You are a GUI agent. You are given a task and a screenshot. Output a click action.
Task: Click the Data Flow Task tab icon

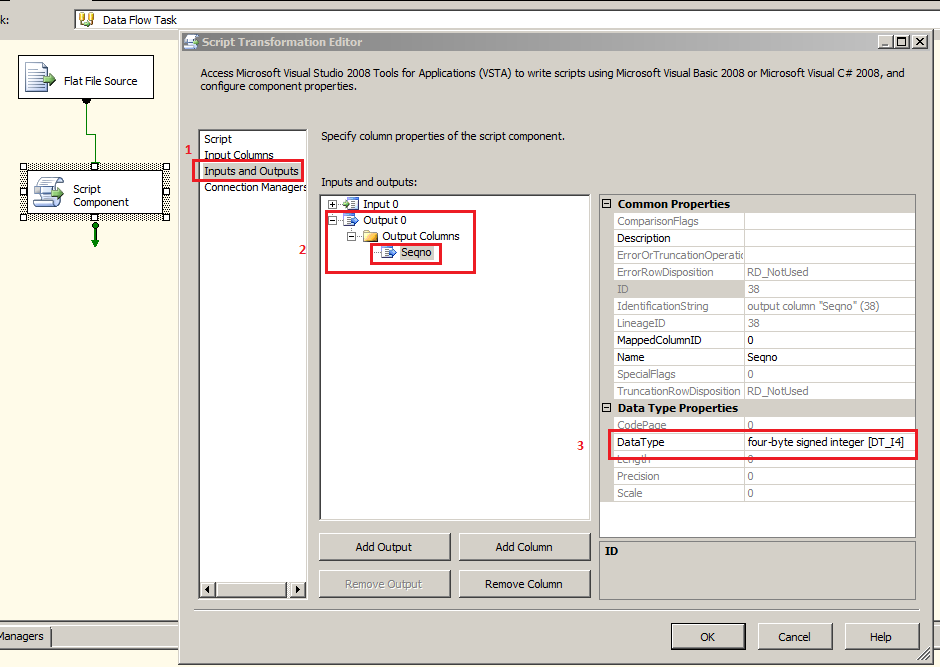[88, 18]
